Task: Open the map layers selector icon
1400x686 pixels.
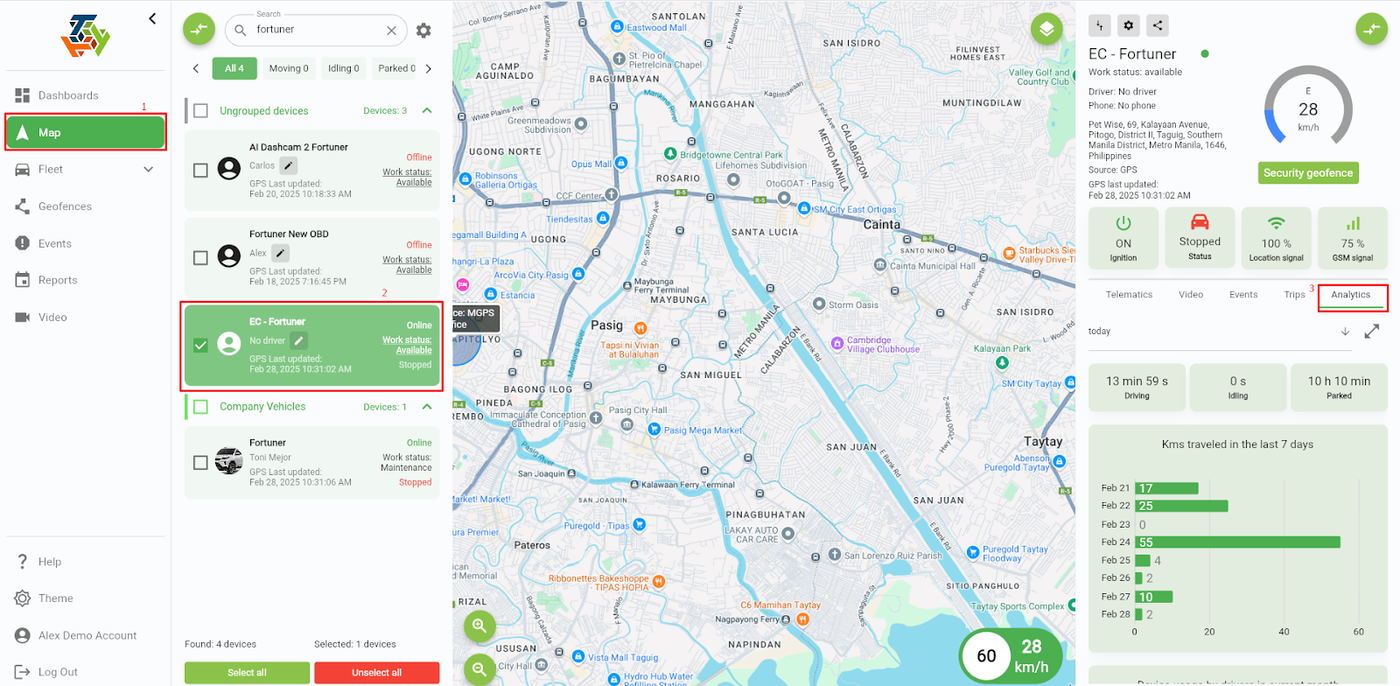Action: coord(1046,29)
